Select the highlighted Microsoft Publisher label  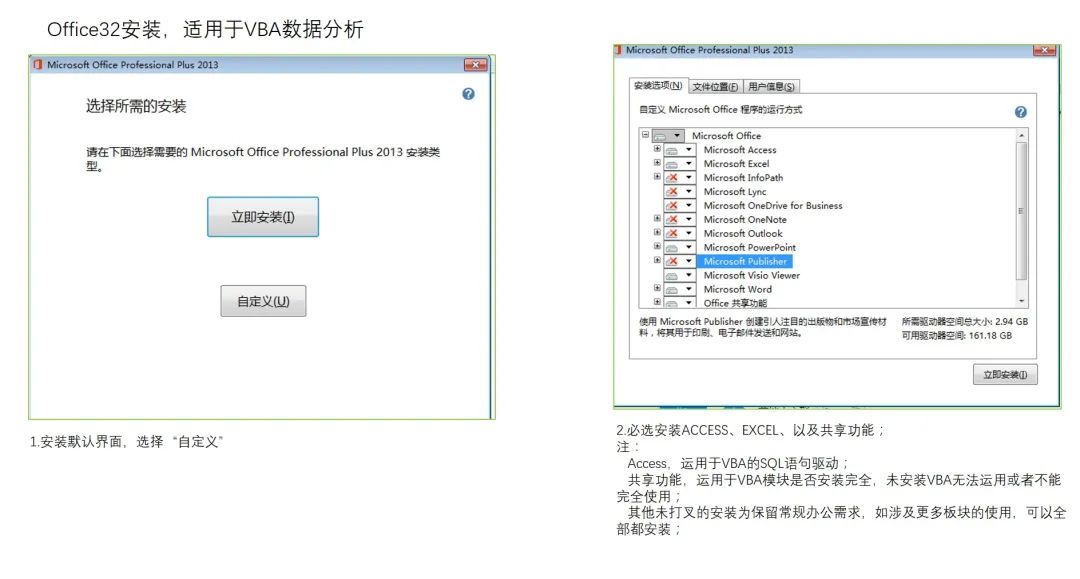[x=745, y=261]
